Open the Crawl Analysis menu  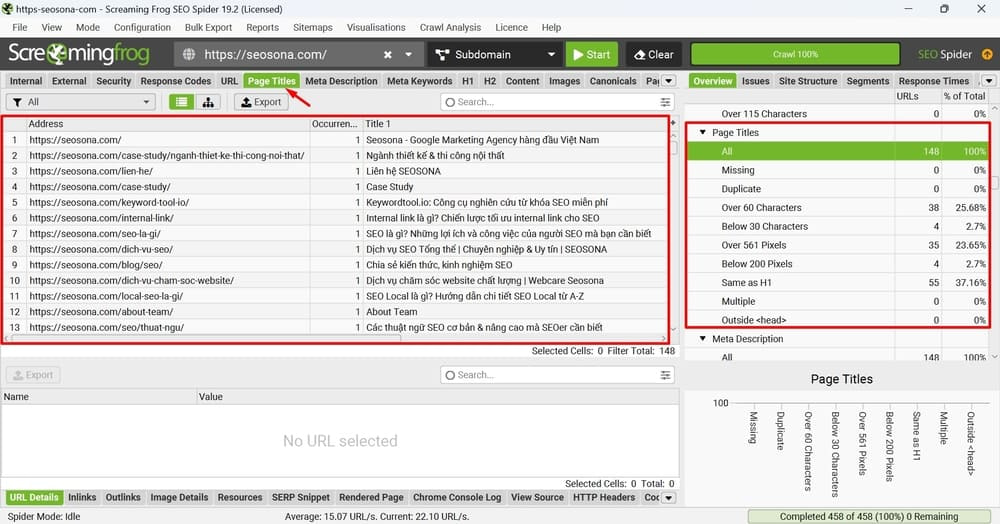[x=448, y=27]
